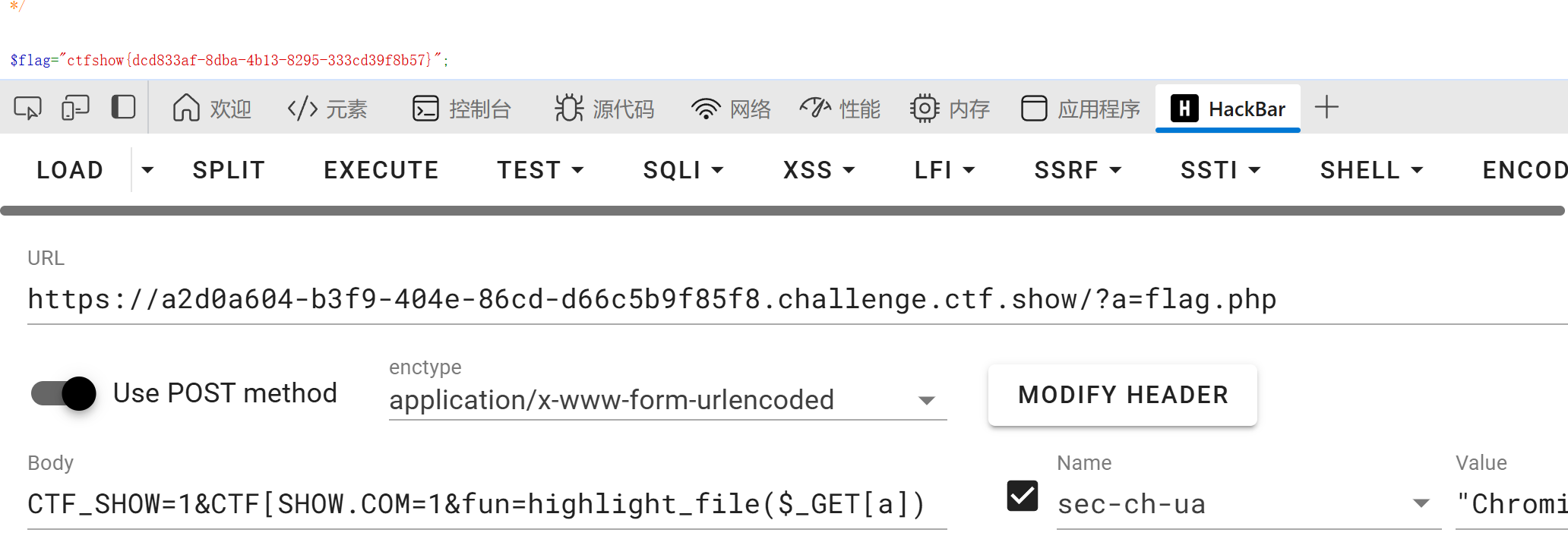Switch to the HackBar tab
This screenshot has height=539, width=1568.
tap(1228, 109)
